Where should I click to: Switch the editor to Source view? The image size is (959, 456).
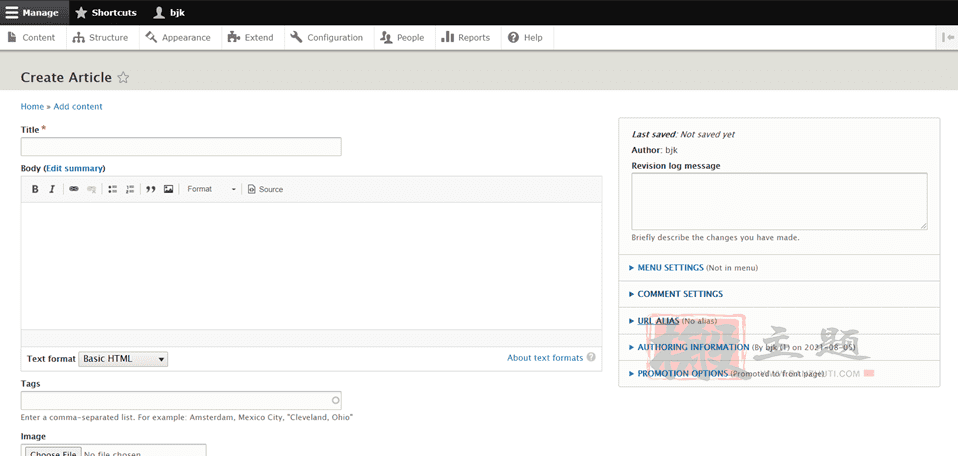[265, 189]
